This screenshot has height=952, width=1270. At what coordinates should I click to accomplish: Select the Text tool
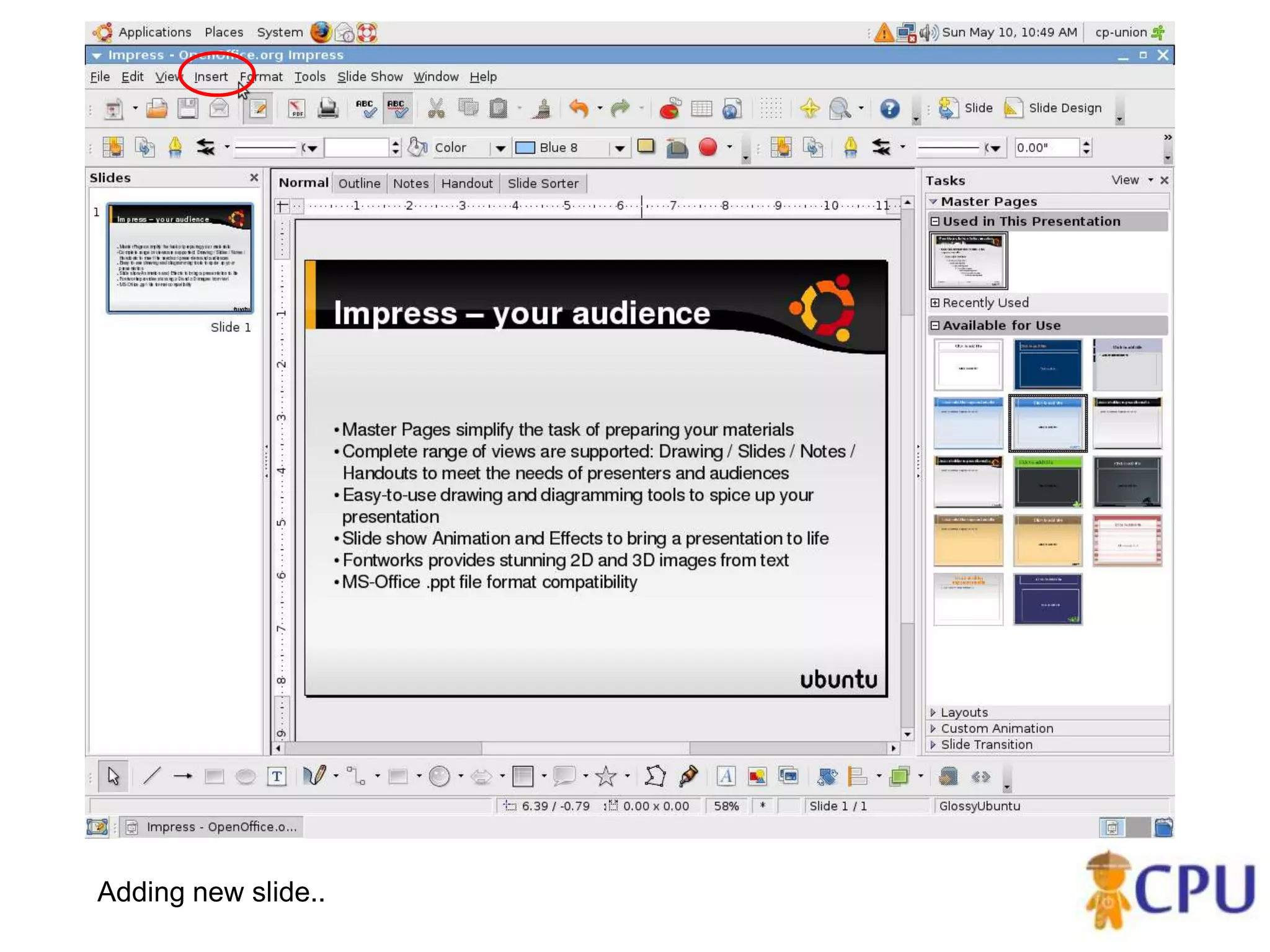[277, 776]
